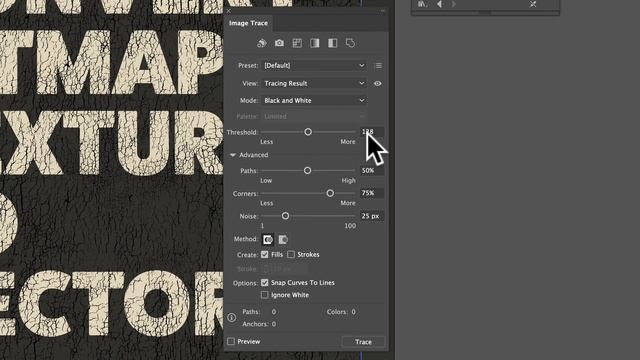Viewport: 640px width, 360px height.
Task: Click the Libraries icon in top right panel
Action: [x=422, y=4]
